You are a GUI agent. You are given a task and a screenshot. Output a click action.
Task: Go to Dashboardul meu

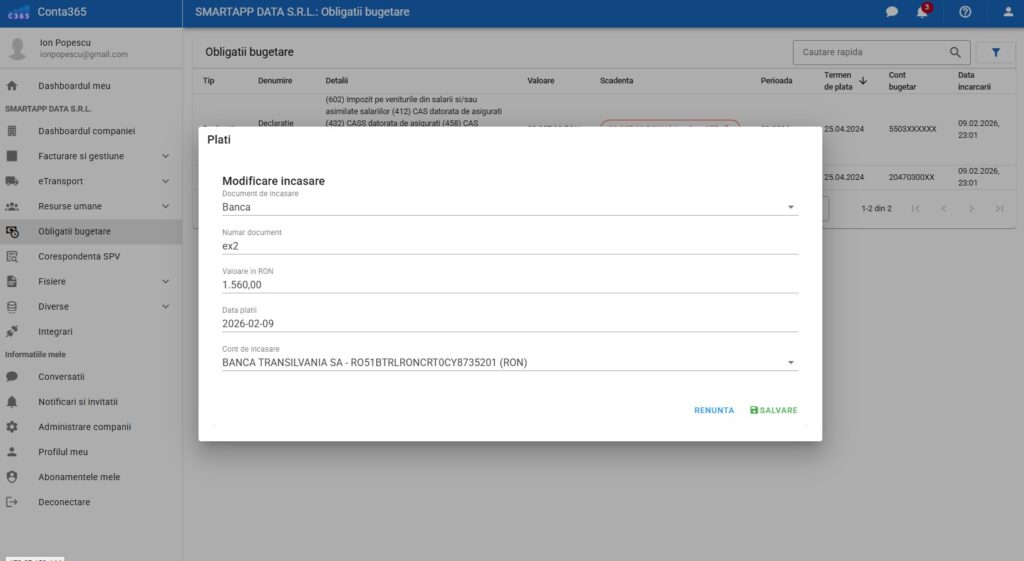[74, 86]
